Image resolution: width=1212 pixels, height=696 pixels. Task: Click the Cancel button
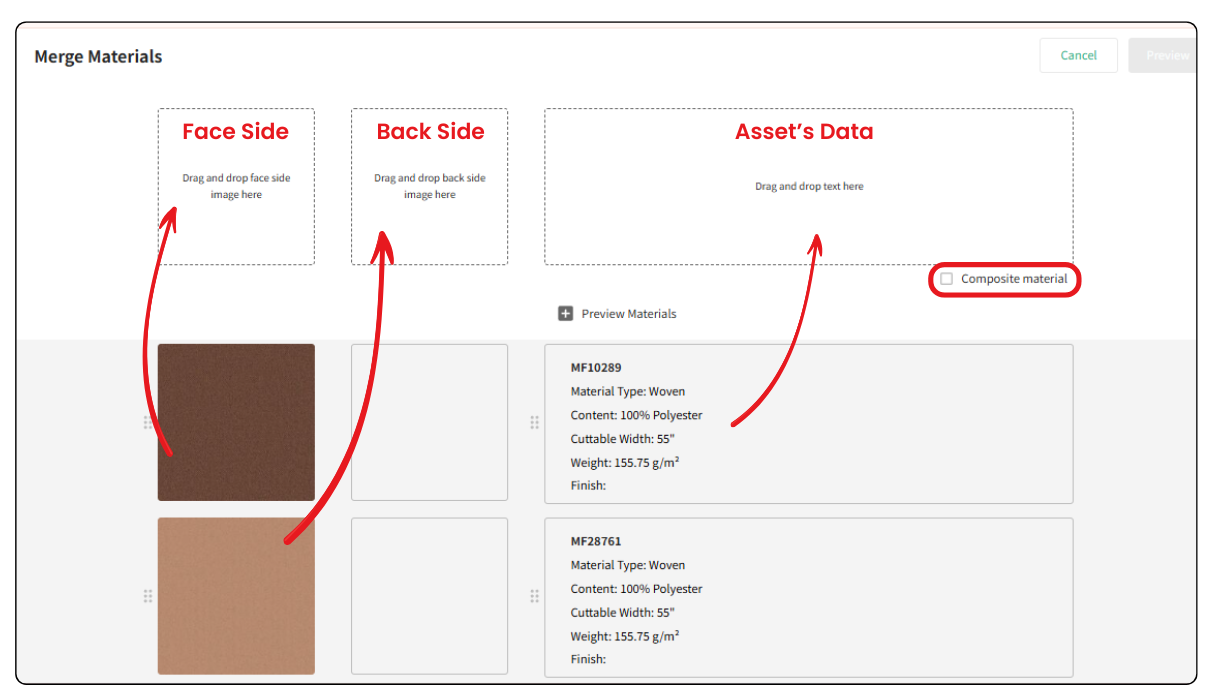(x=1079, y=55)
